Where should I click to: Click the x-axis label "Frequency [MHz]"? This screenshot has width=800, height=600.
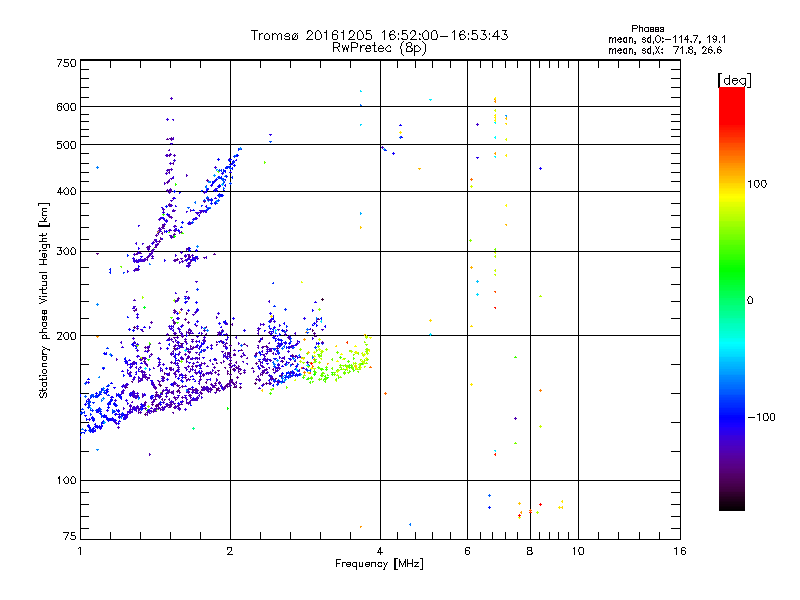379,564
